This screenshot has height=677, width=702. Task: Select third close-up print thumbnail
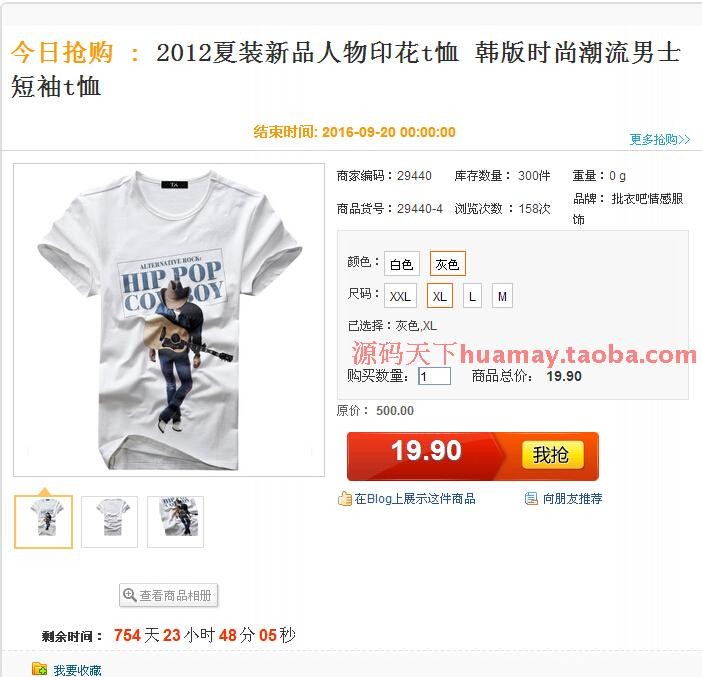[176, 522]
